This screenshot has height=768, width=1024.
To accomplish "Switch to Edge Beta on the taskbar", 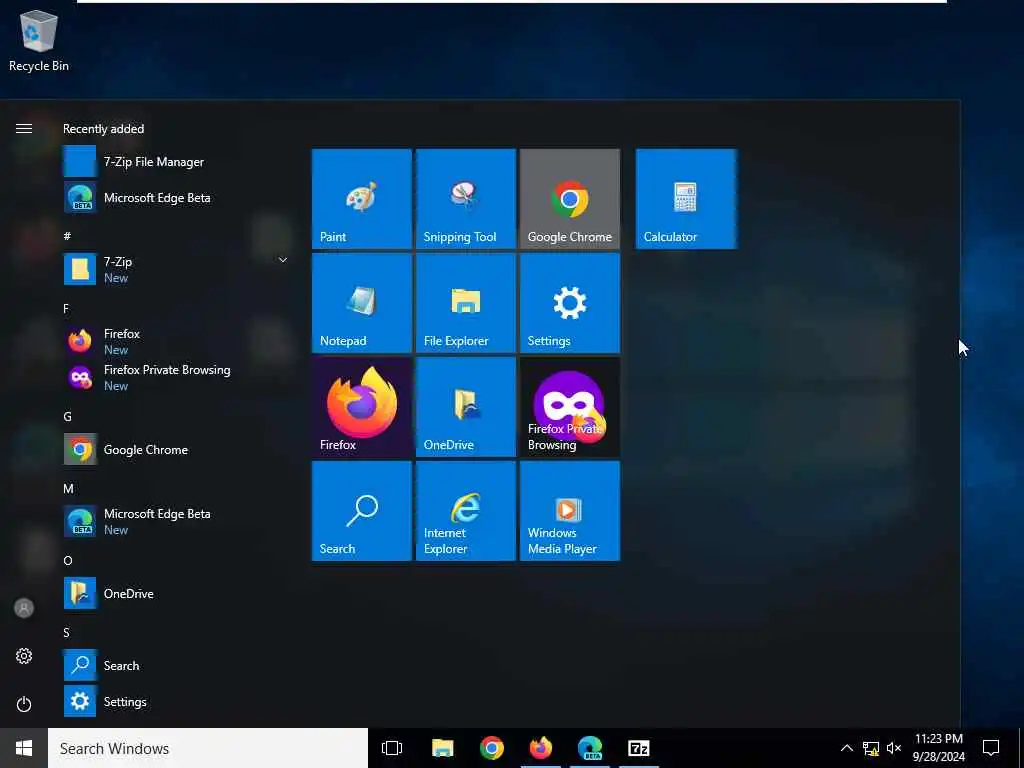I will [x=590, y=748].
